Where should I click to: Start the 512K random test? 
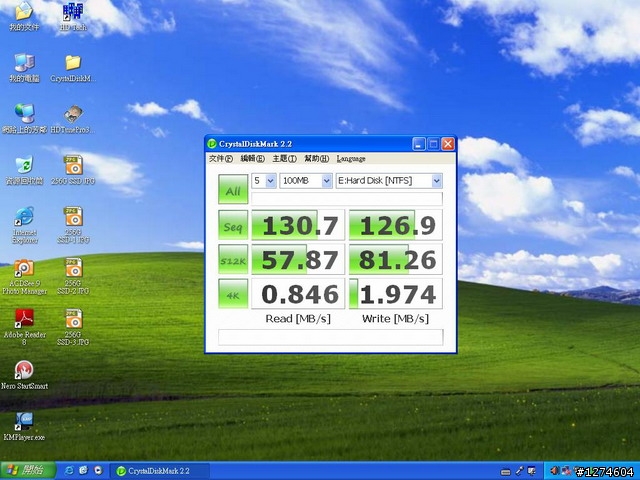[233, 259]
